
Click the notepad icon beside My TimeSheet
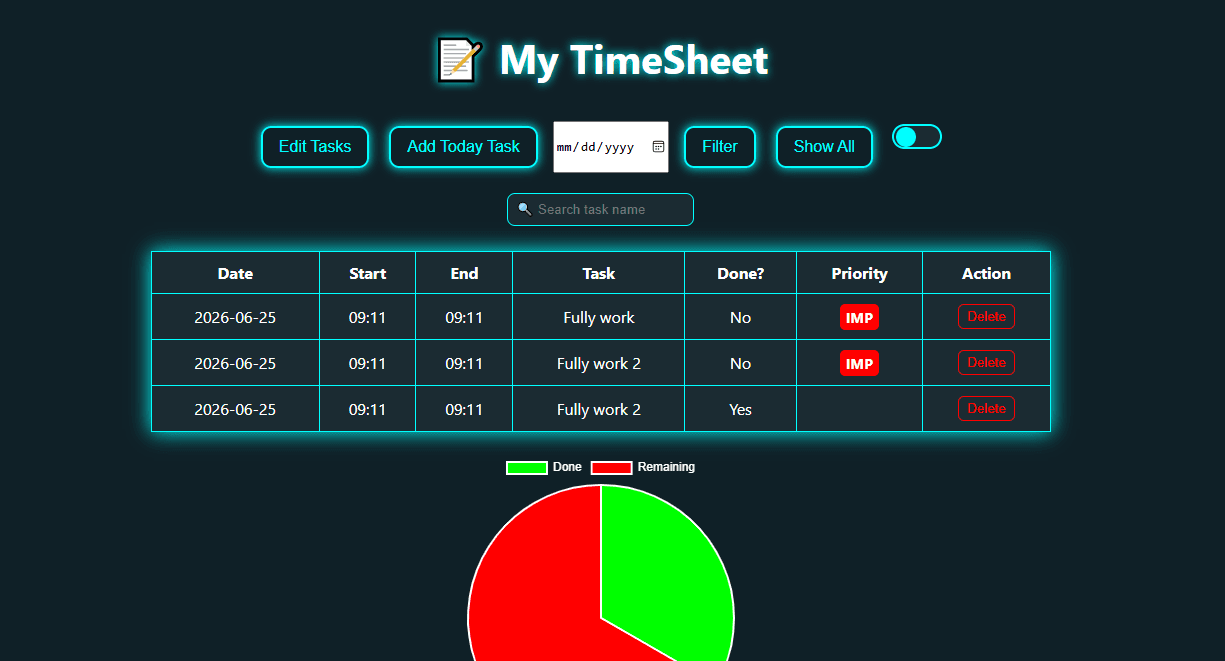click(461, 61)
